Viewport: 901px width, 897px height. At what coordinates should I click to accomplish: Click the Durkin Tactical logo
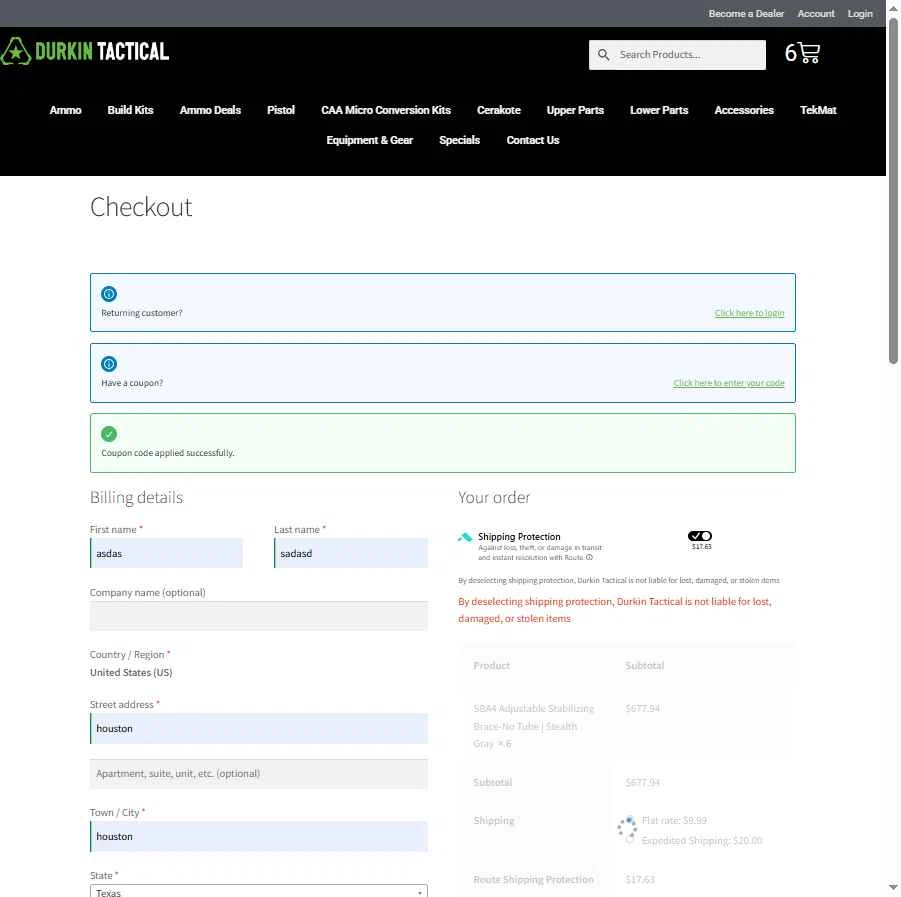pyautogui.click(x=84, y=52)
